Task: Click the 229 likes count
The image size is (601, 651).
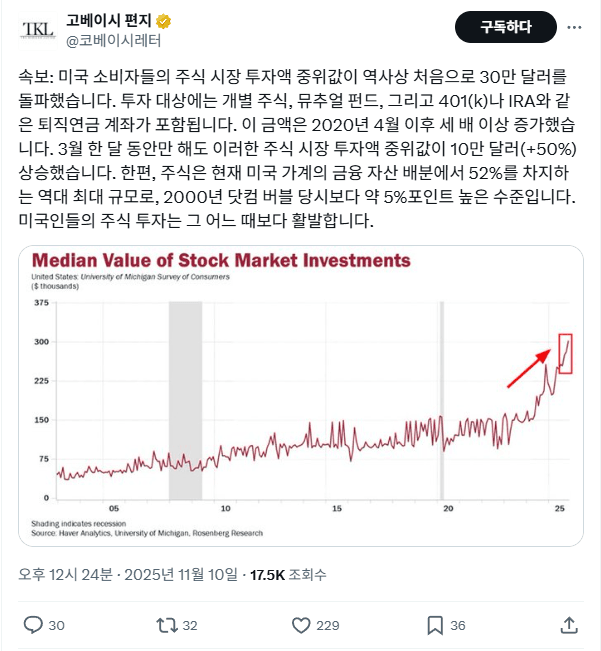Action: pyautogui.click(x=327, y=625)
